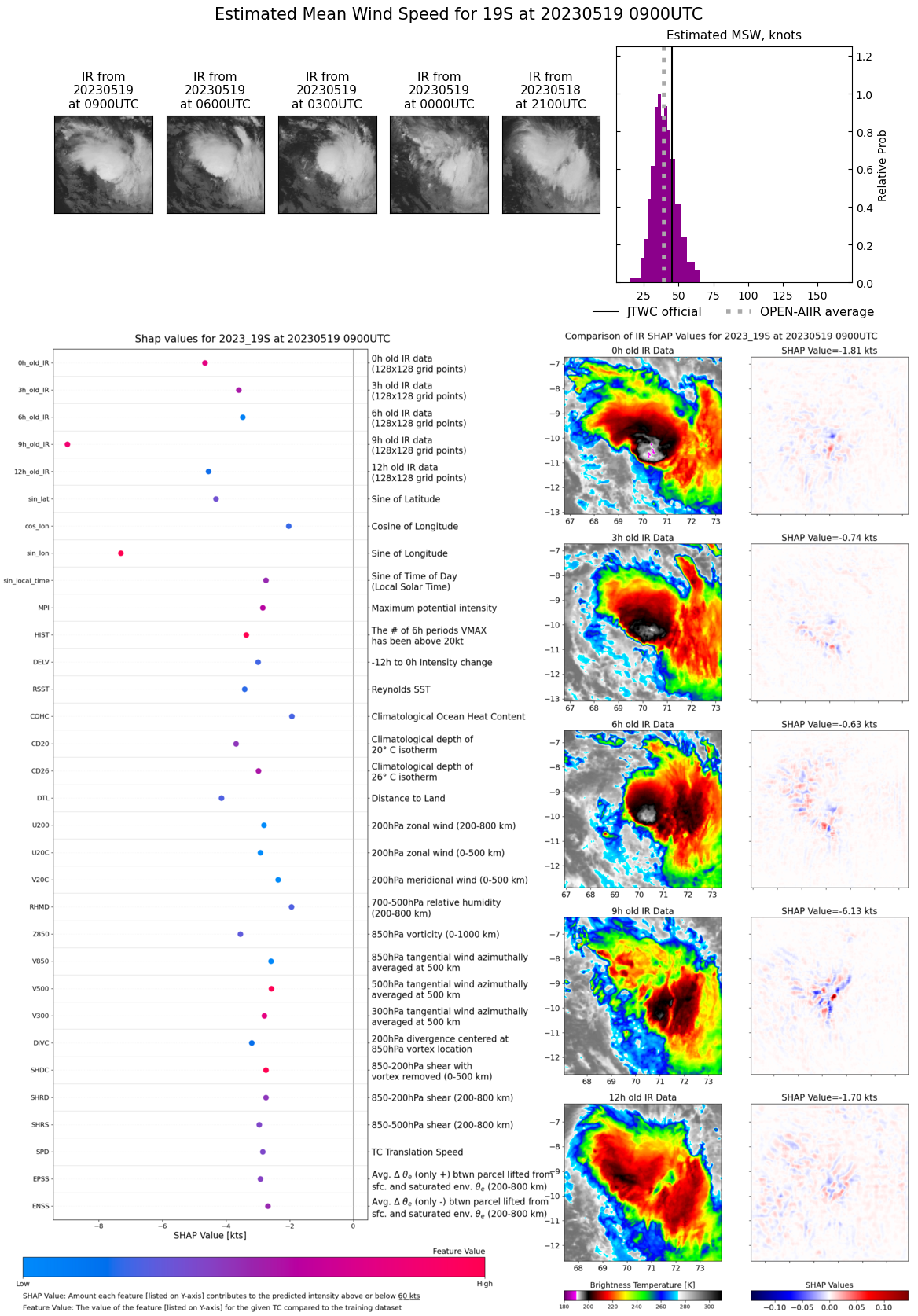
Task: Click the JTWC official legend entry
Action: [x=647, y=312]
